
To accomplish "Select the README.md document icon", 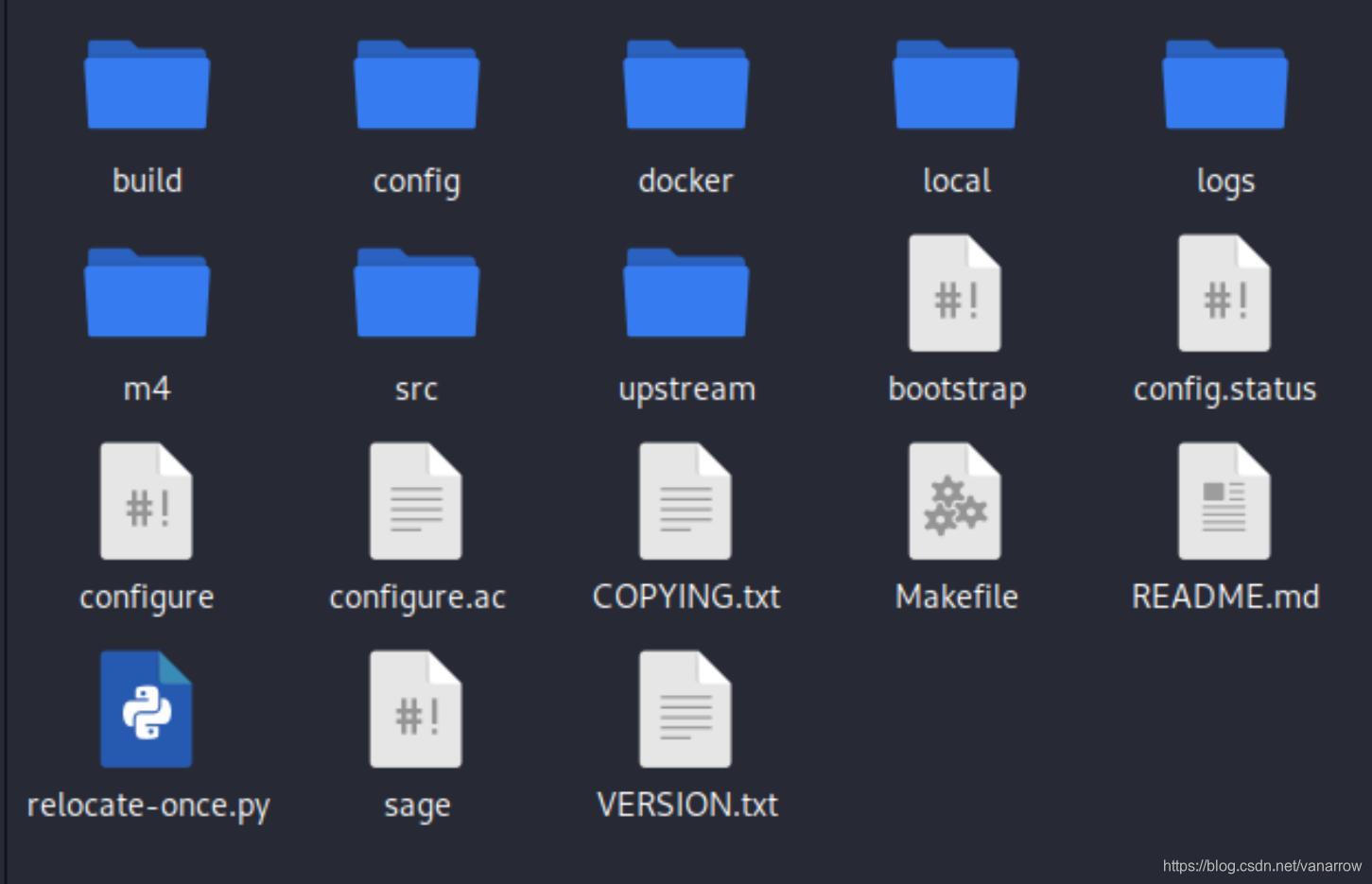I will click(1224, 501).
